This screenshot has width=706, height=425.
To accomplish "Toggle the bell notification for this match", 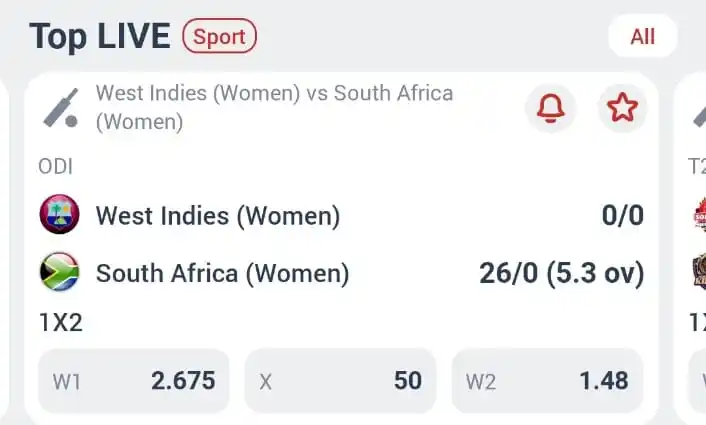I will pyautogui.click(x=550, y=108).
